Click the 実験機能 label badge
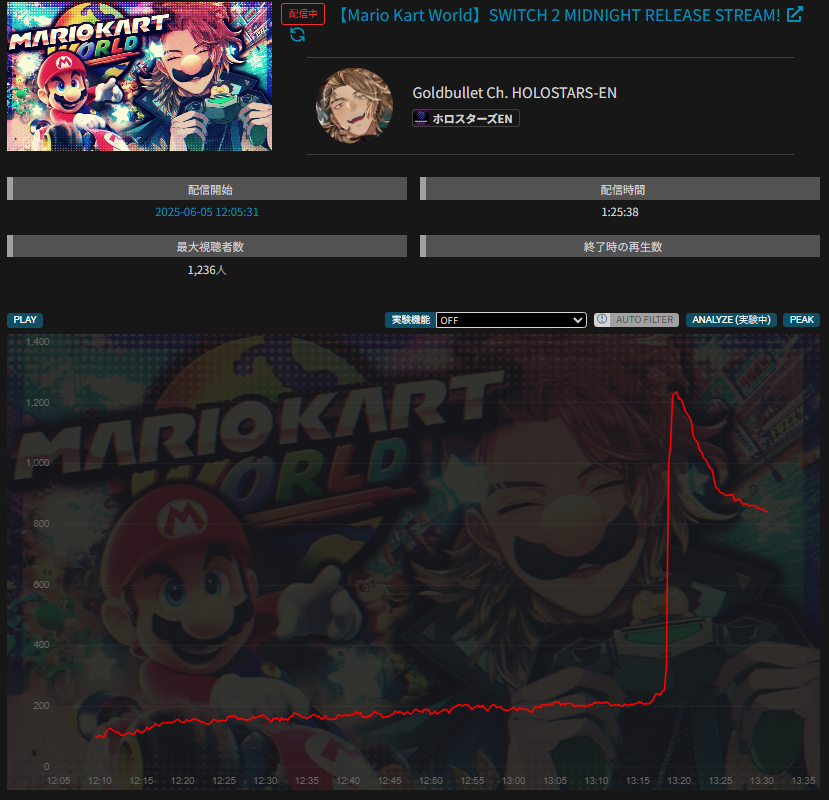Viewport: 829px width, 800px height. 410,320
